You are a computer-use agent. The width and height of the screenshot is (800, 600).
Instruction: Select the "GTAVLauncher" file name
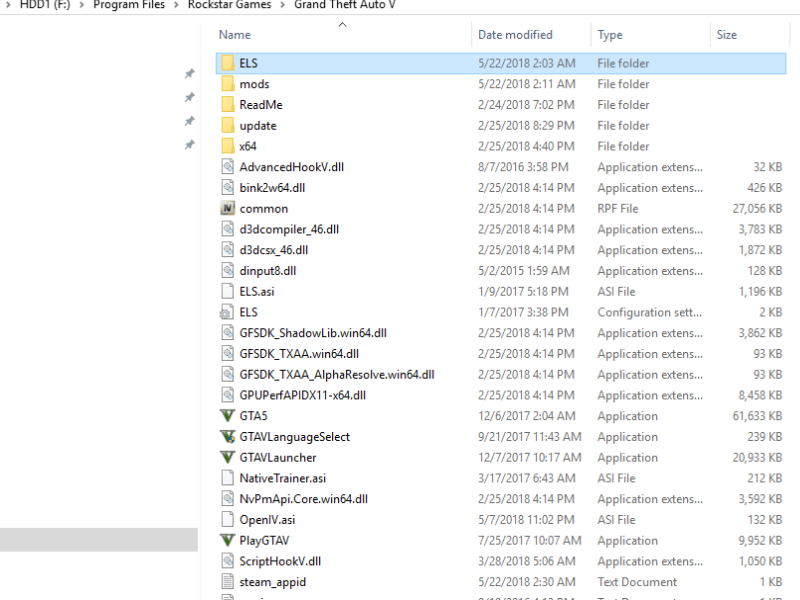pos(278,458)
